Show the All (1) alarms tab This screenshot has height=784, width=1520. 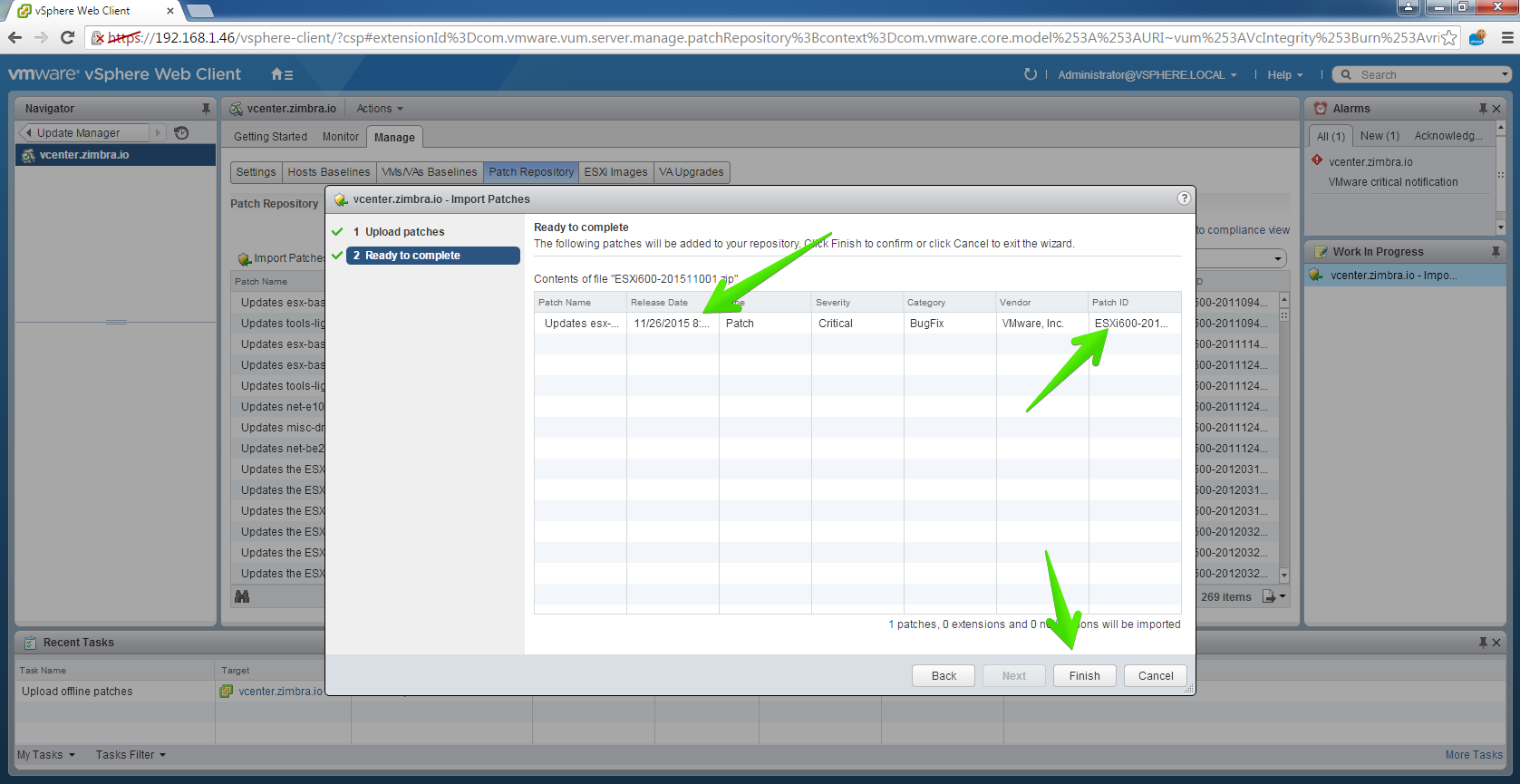(1331, 136)
